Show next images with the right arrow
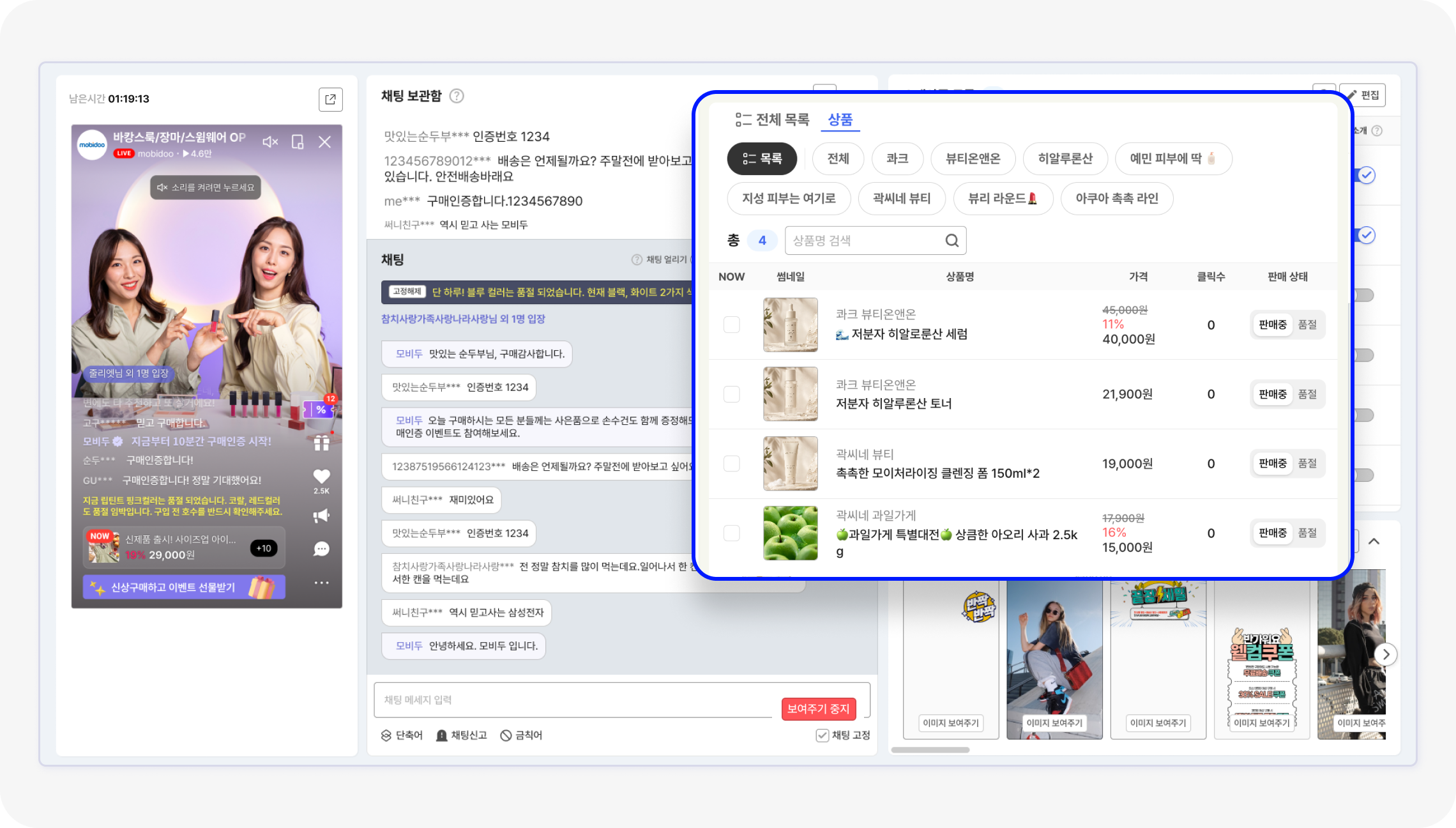Viewport: 1456px width, 828px height. click(1386, 654)
